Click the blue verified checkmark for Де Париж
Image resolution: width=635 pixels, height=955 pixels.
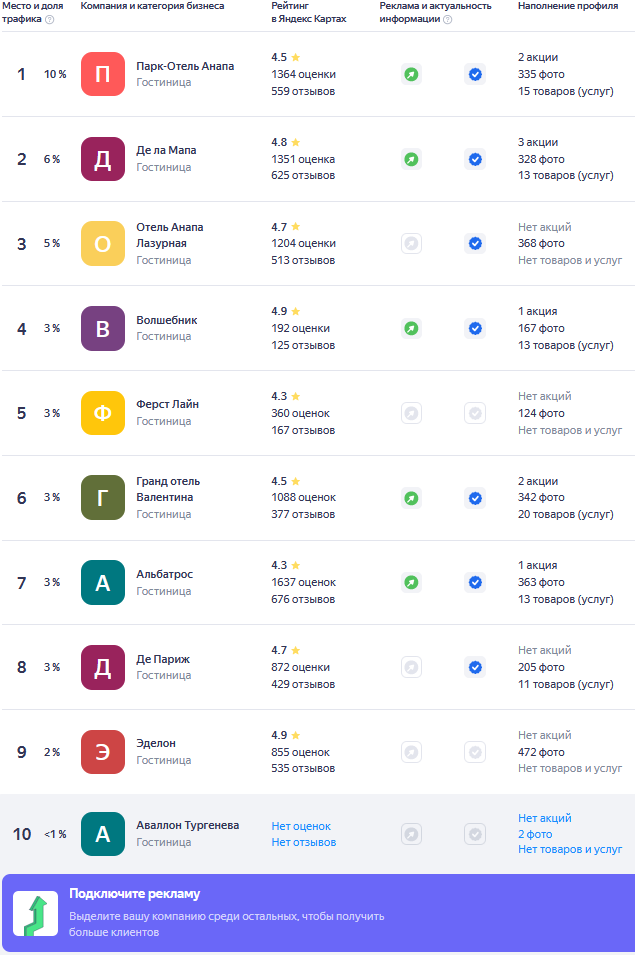475,667
